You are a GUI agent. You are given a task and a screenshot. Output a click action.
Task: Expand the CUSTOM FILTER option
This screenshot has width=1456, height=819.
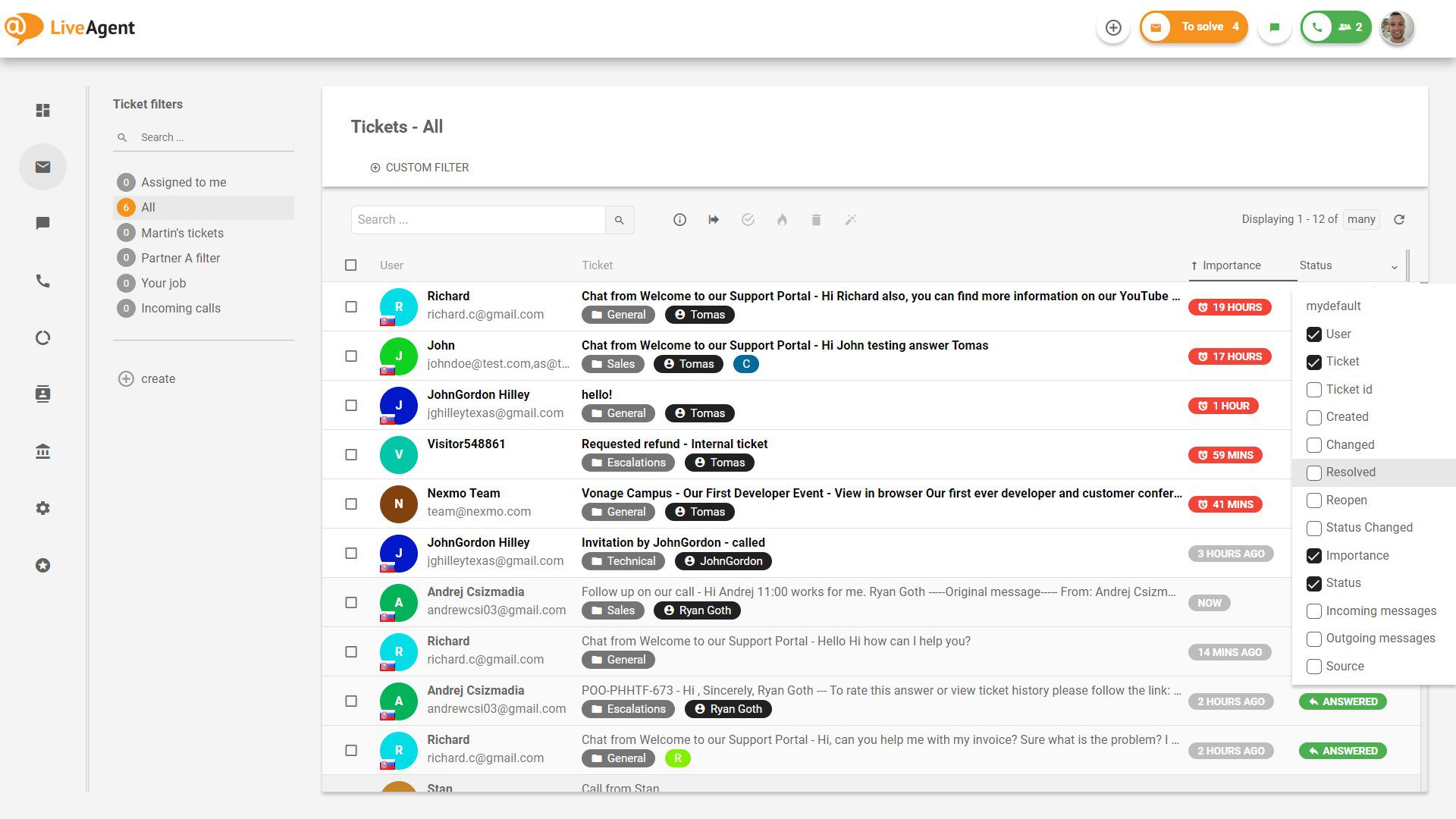click(x=419, y=168)
